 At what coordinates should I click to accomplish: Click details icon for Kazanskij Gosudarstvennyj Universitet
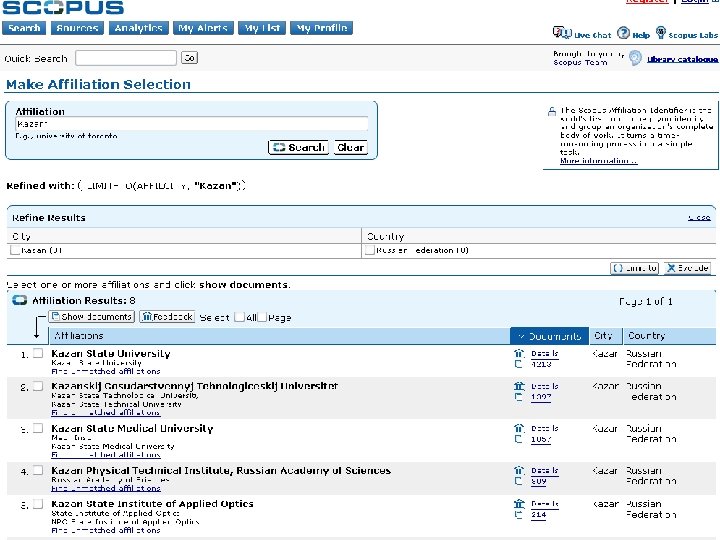coord(519,386)
